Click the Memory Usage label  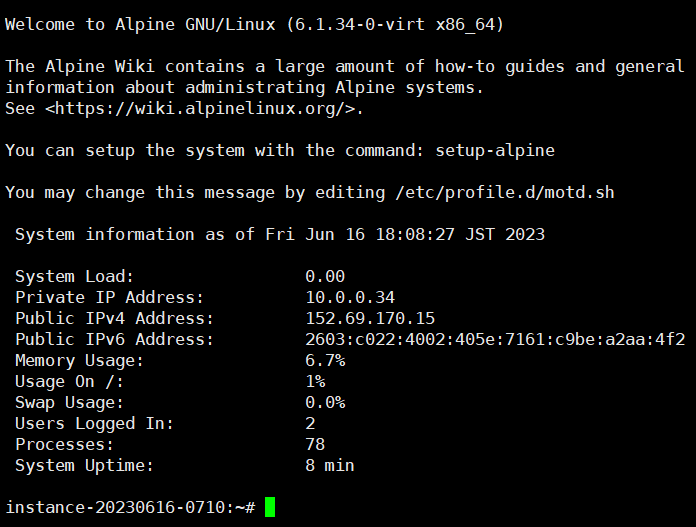(75, 360)
